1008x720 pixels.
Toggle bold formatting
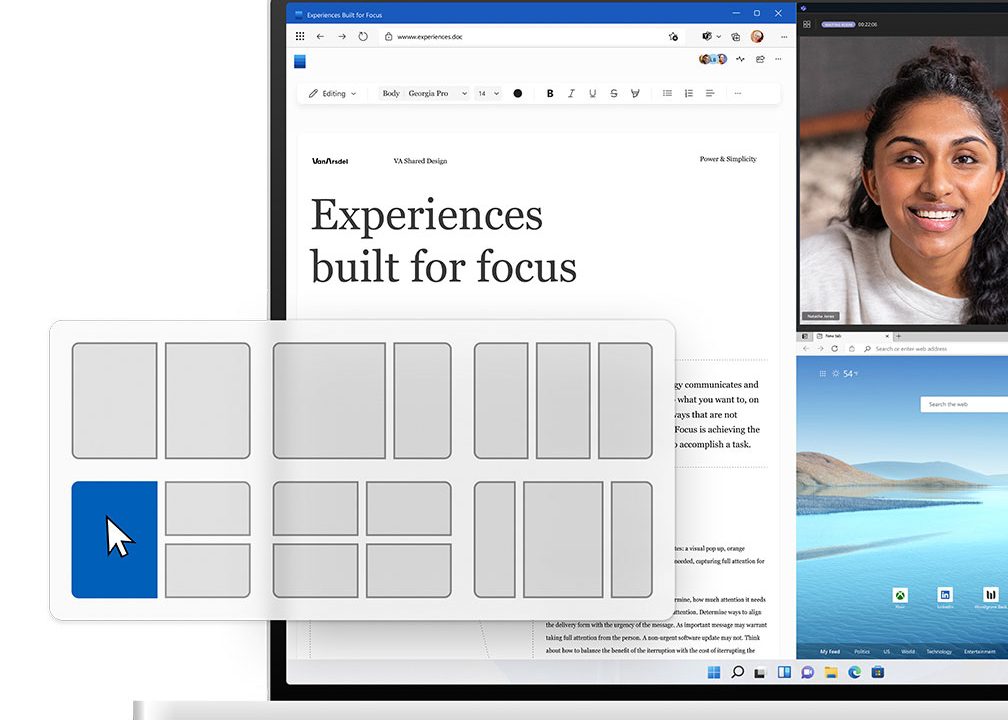point(550,93)
